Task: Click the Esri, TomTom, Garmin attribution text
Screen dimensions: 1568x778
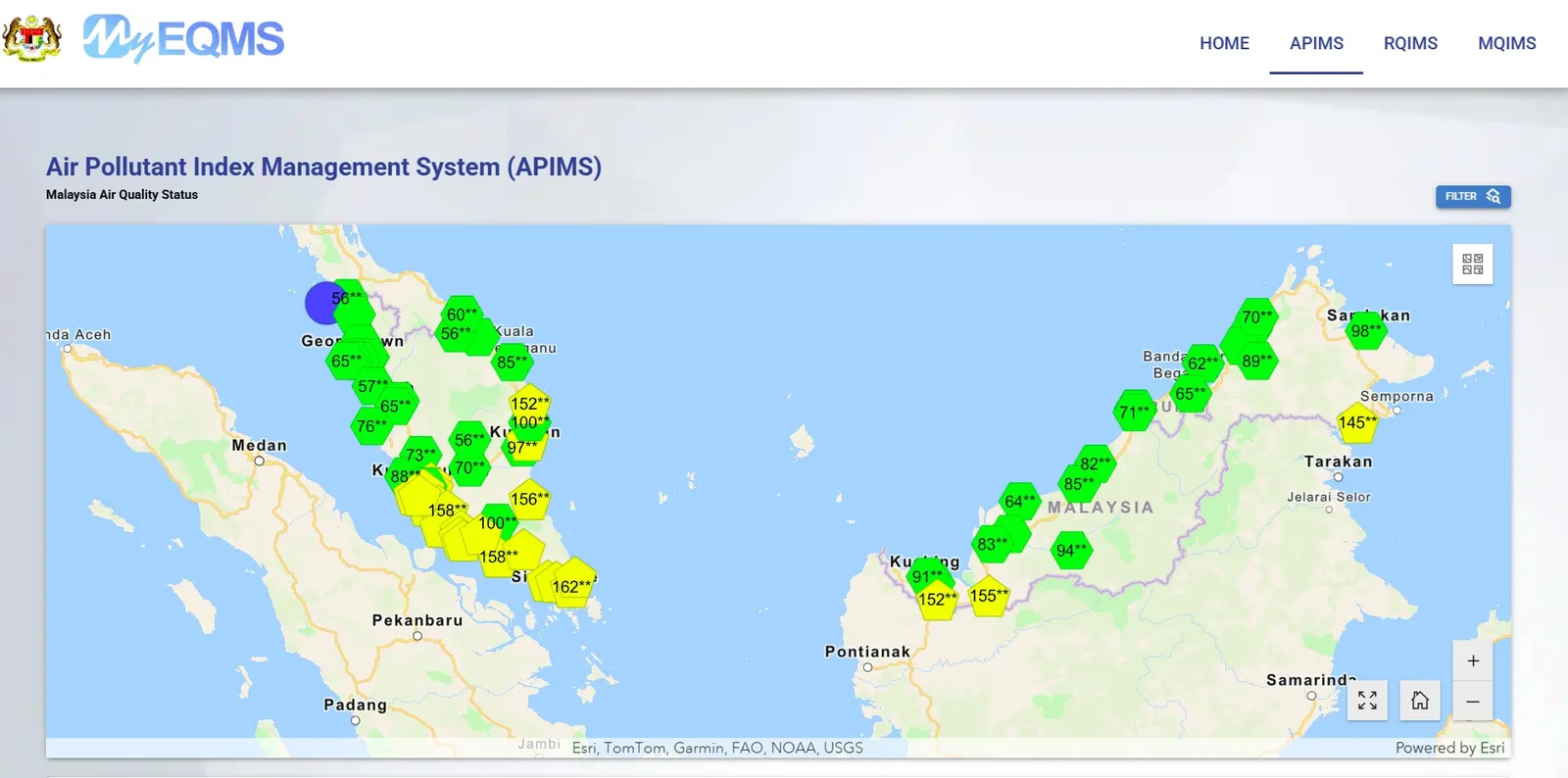Action: 717,748
